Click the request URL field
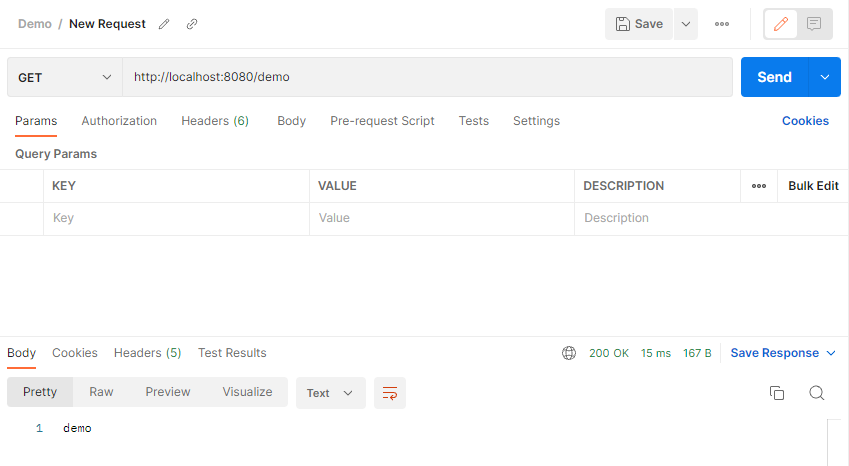849x466 pixels. click(427, 77)
